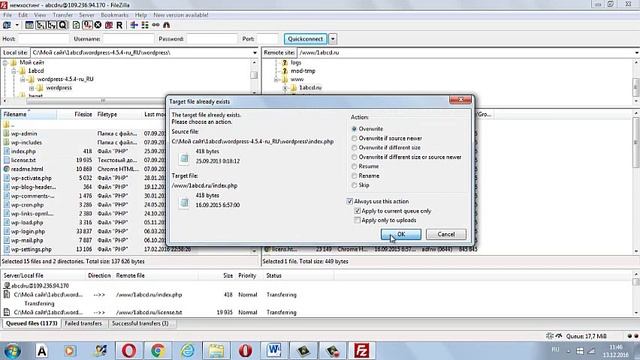Reconnect to last server (R) icon
The image size is (640, 360).
click(x=120, y=25)
